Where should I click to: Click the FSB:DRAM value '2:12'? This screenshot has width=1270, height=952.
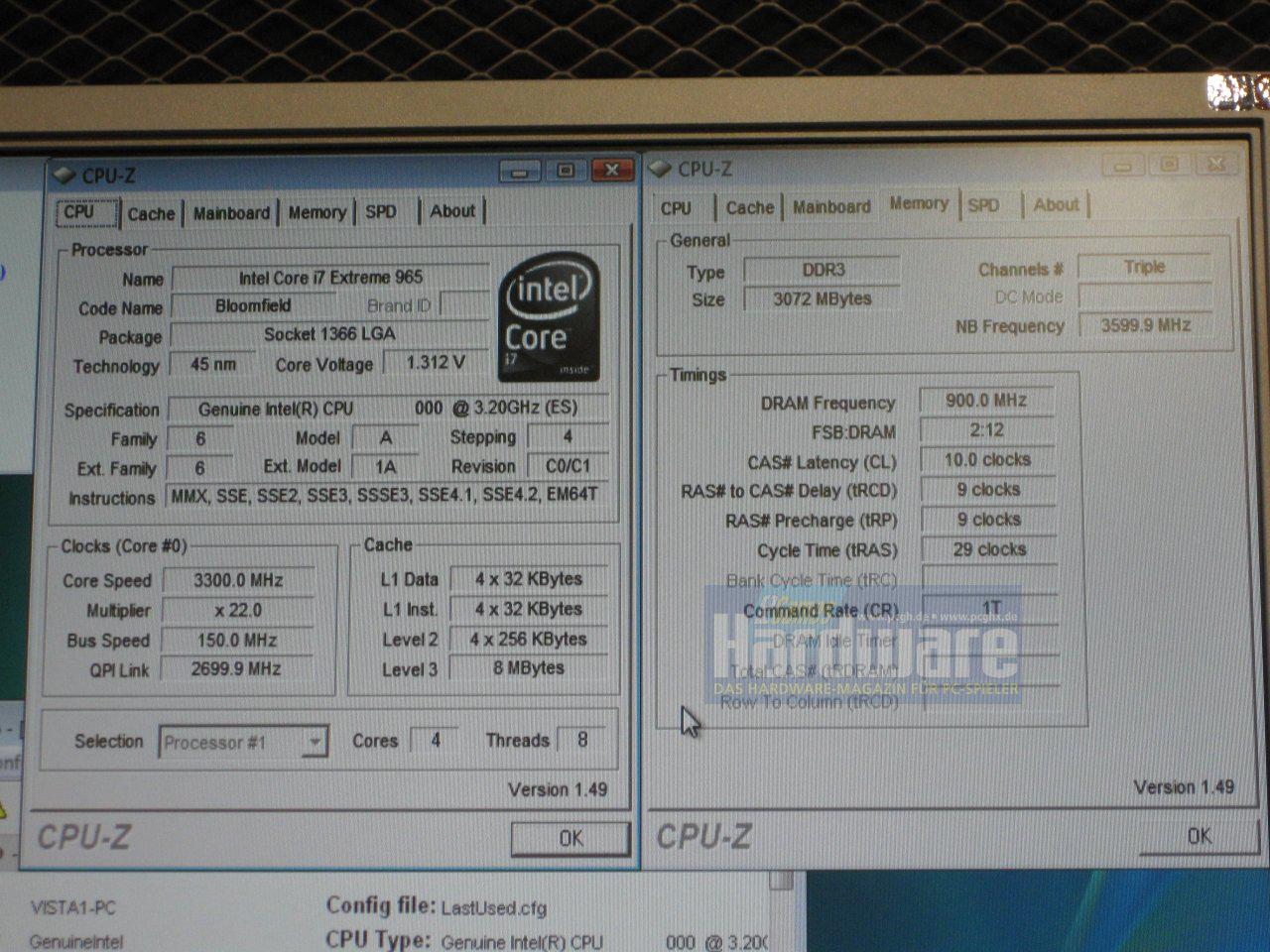point(986,430)
